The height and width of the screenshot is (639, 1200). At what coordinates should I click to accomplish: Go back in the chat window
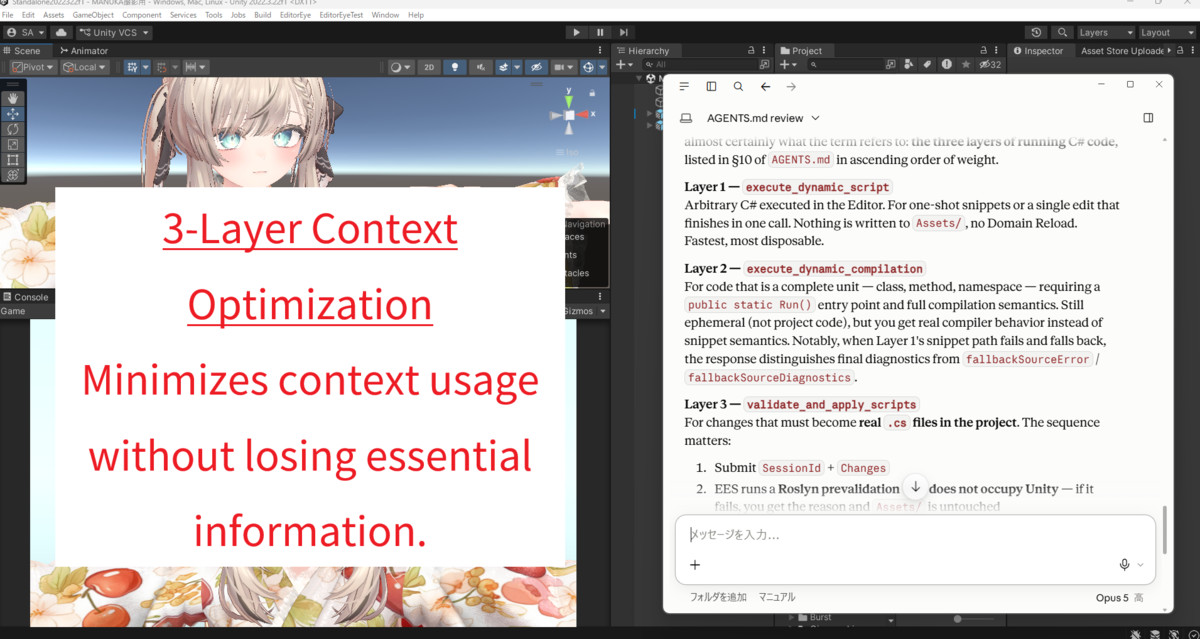click(765, 87)
